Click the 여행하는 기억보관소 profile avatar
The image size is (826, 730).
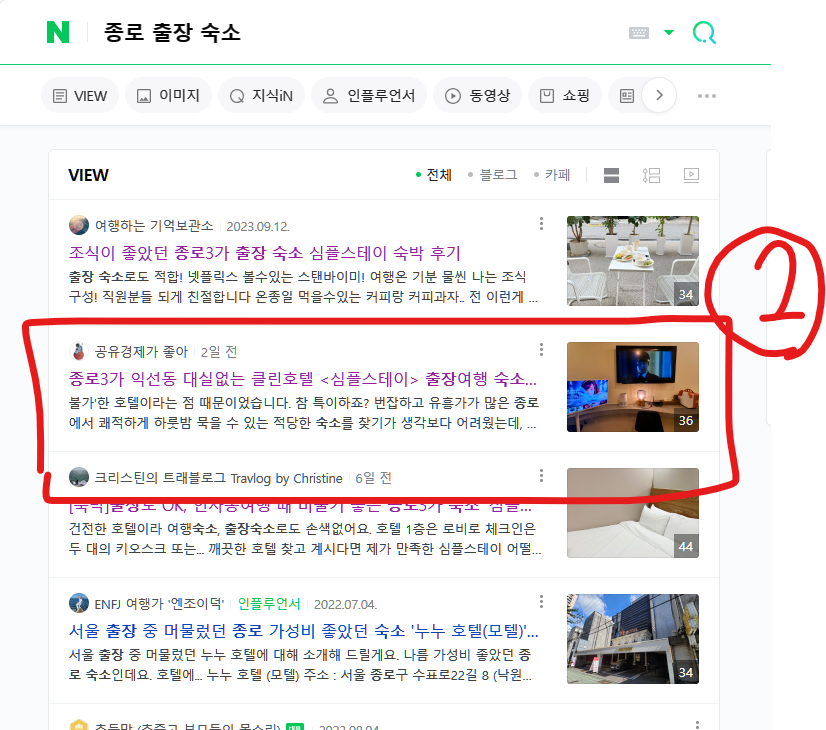pyautogui.click(x=78, y=225)
